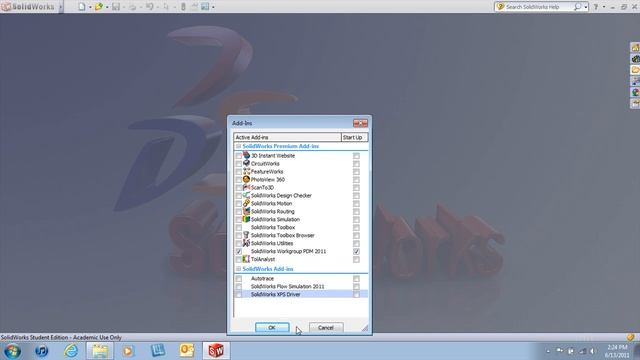Image resolution: width=640 pixels, height=360 pixels.
Task: Click Cancel in Add-Ins dialog
Action: 326,327
